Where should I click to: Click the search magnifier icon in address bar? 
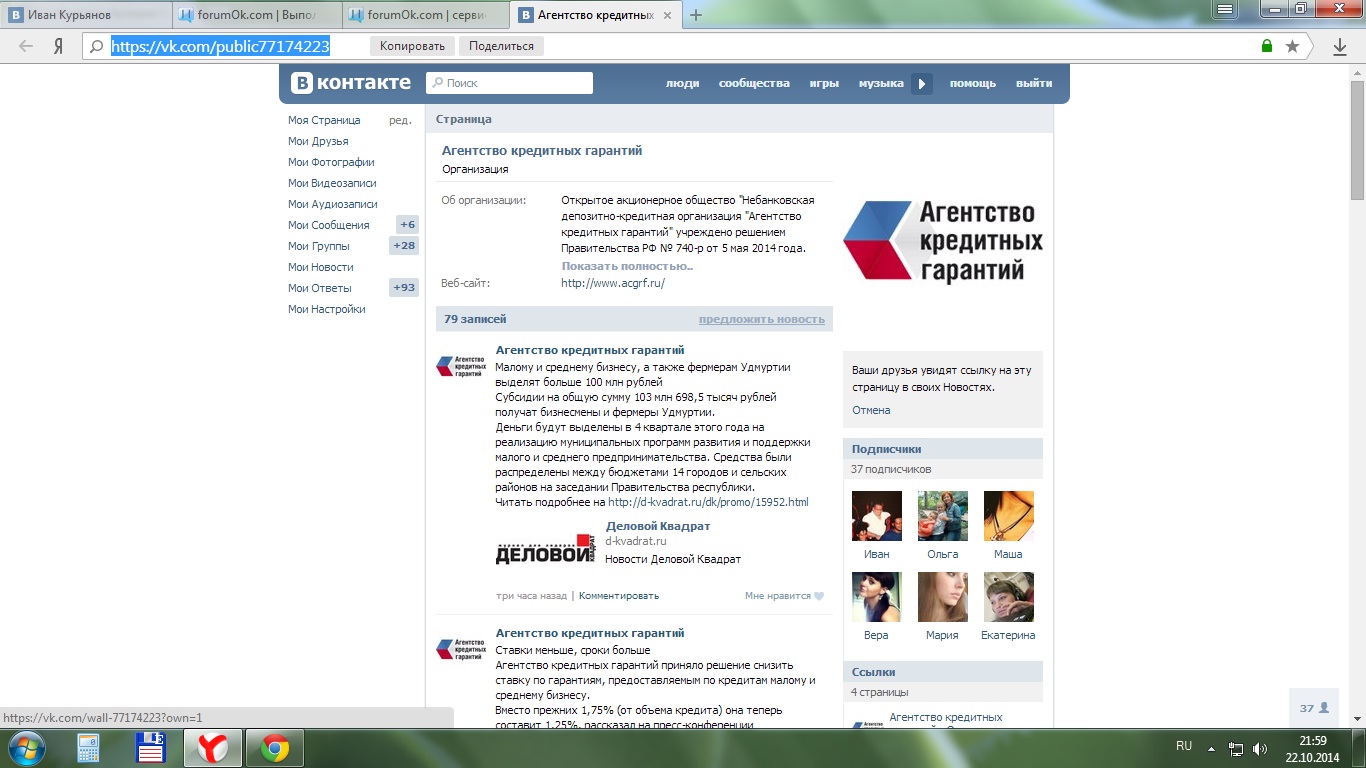tap(96, 46)
